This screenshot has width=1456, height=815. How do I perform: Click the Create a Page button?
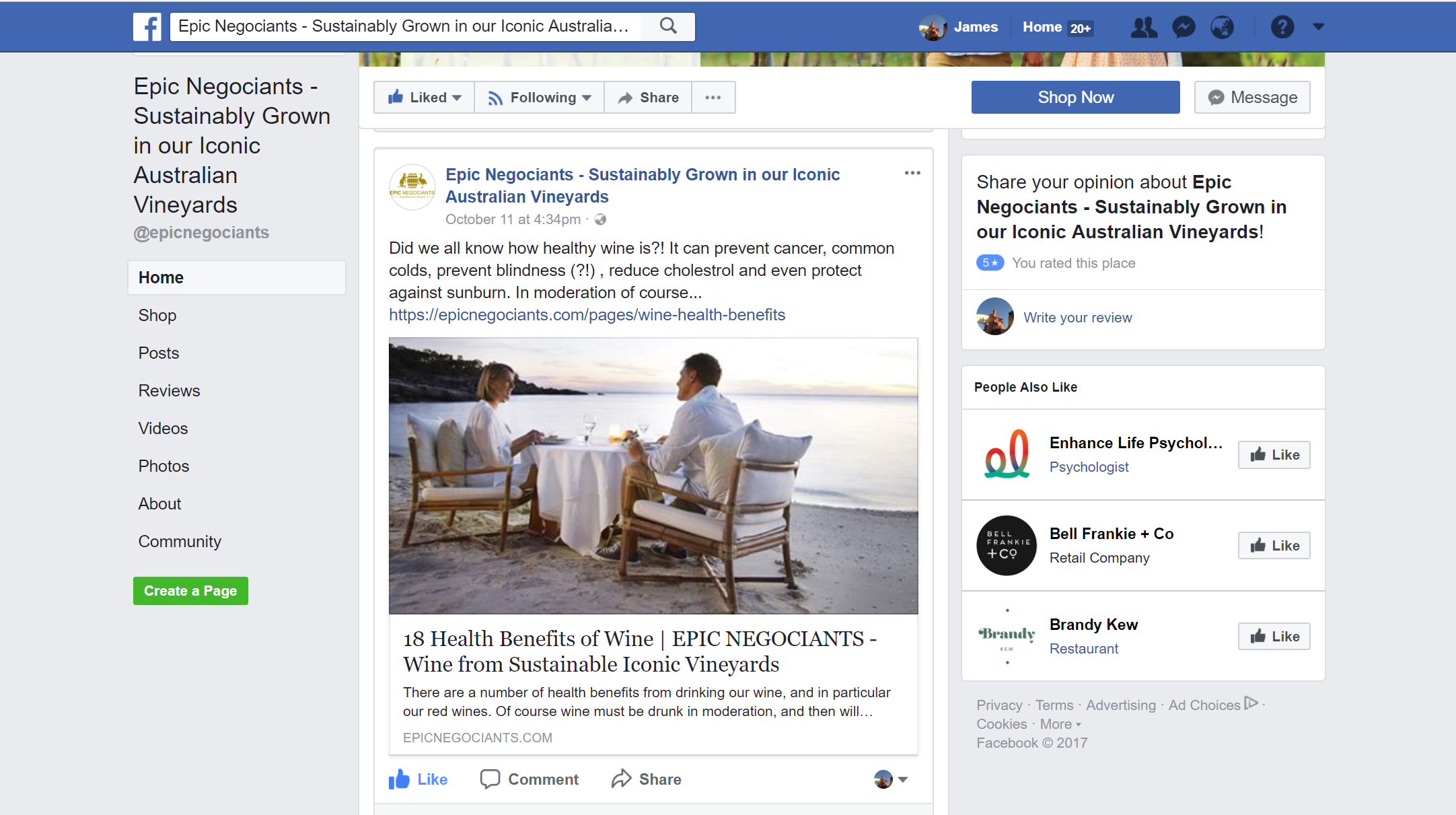(190, 591)
